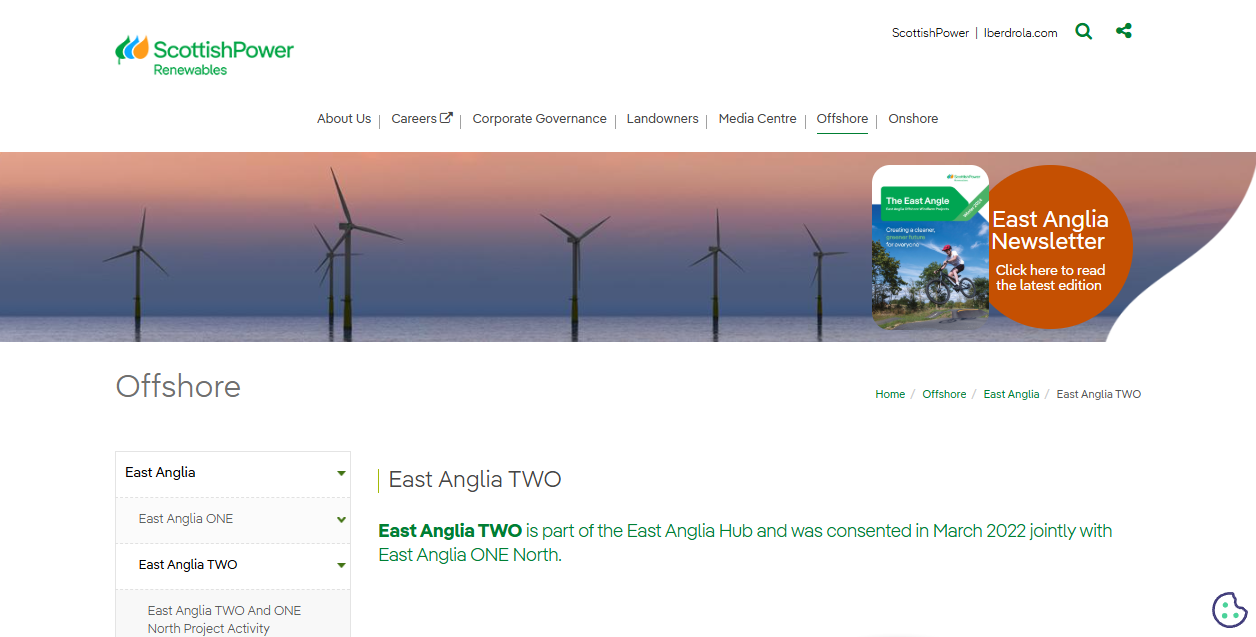Viewport: 1256px width, 637px height.
Task: Open the Media Centre menu item
Action: click(x=757, y=118)
